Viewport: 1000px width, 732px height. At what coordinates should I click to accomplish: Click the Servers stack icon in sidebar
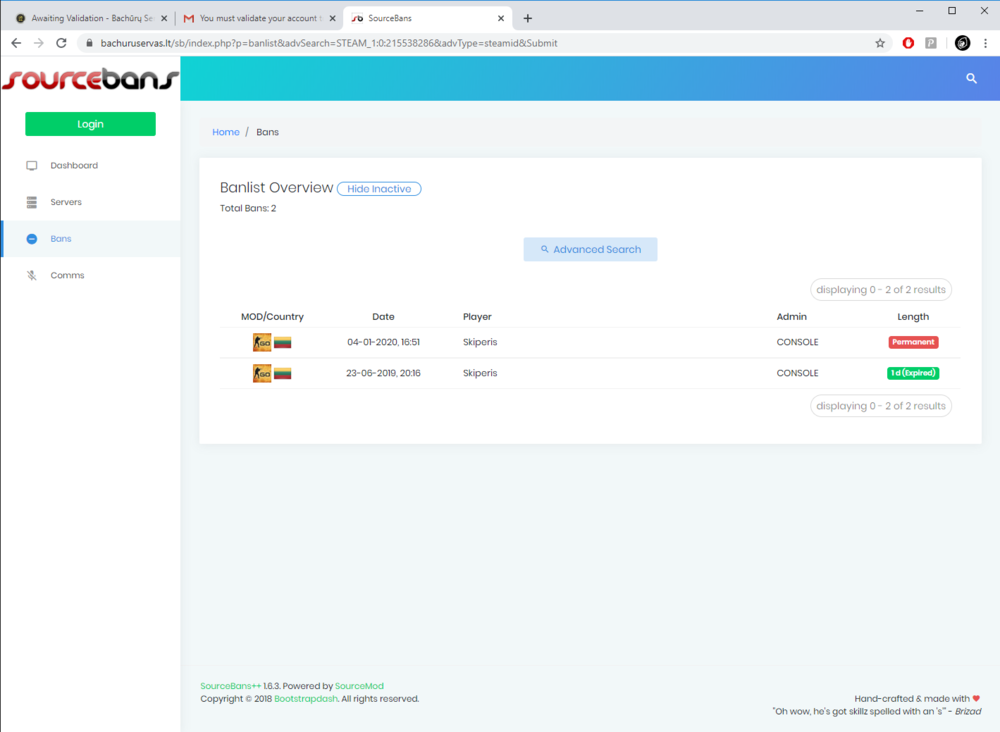tap(32, 202)
